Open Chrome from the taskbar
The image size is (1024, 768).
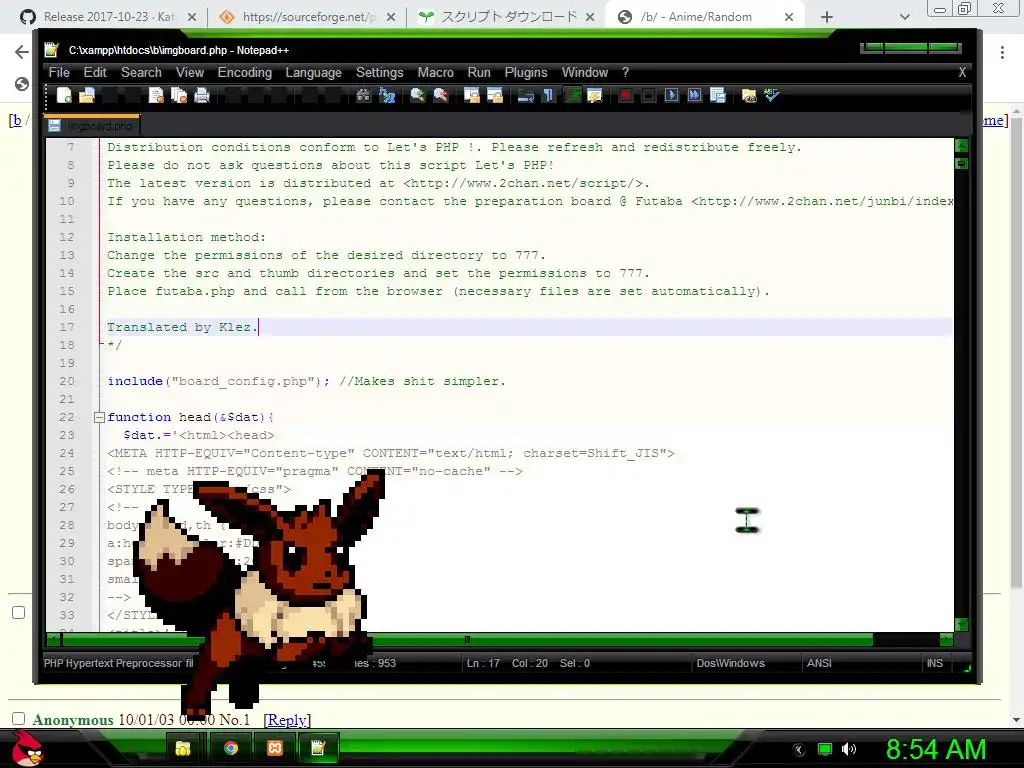click(x=231, y=748)
